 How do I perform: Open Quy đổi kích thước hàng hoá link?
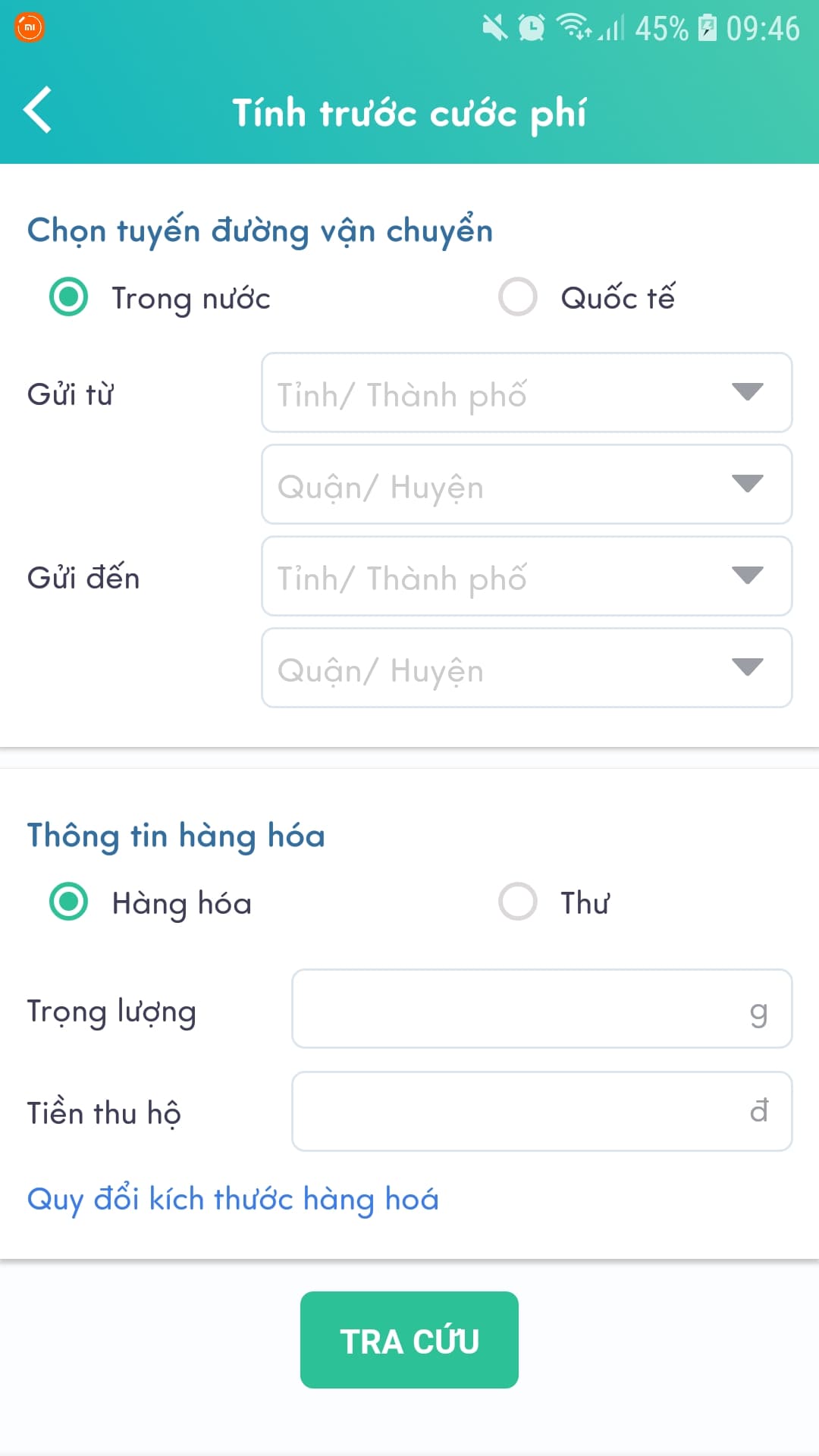pyautogui.click(x=233, y=1199)
